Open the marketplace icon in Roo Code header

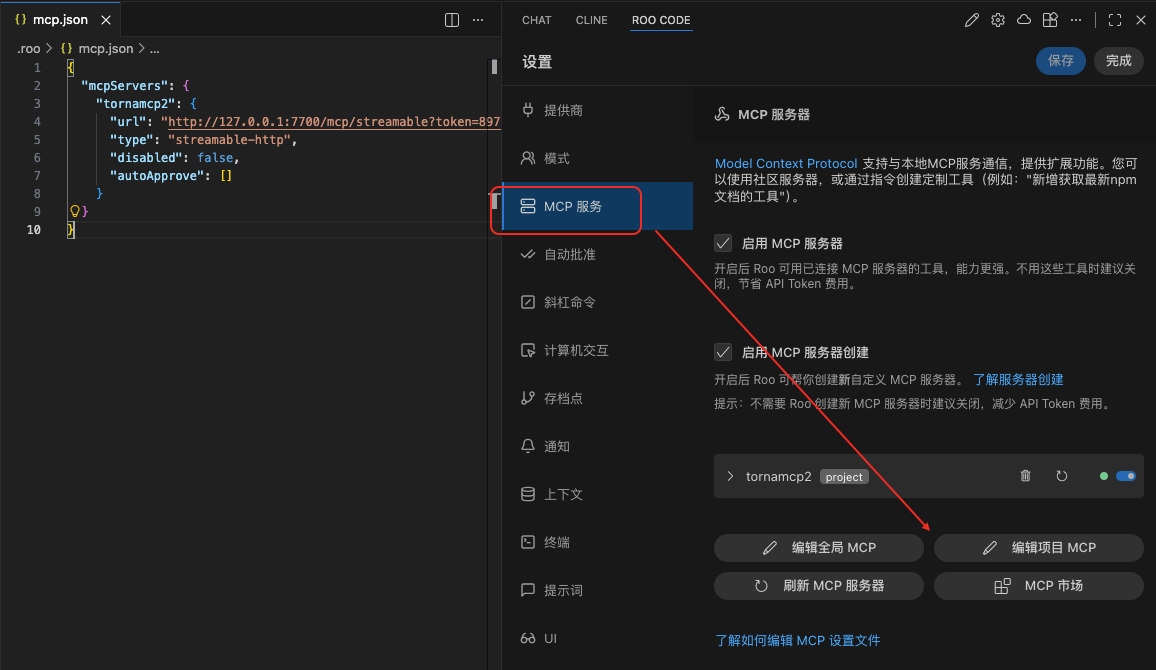click(1050, 20)
